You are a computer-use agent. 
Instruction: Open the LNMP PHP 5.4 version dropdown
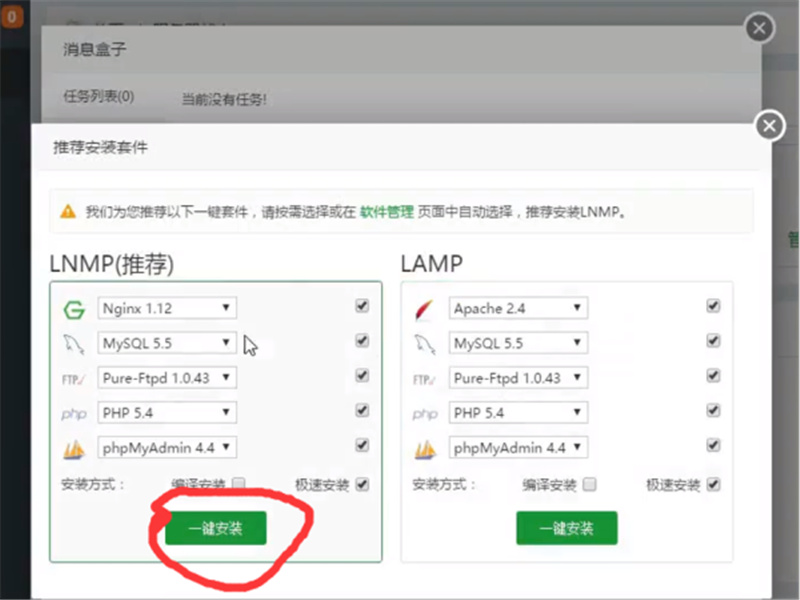[167, 413]
